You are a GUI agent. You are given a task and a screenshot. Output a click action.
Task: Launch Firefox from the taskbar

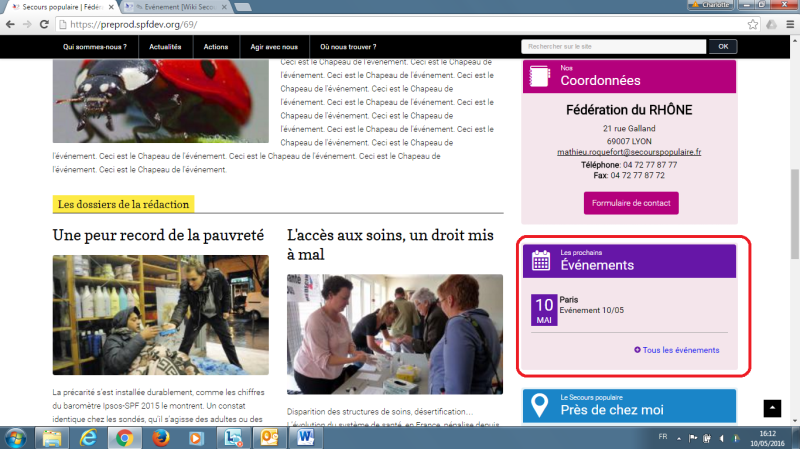pos(161,438)
